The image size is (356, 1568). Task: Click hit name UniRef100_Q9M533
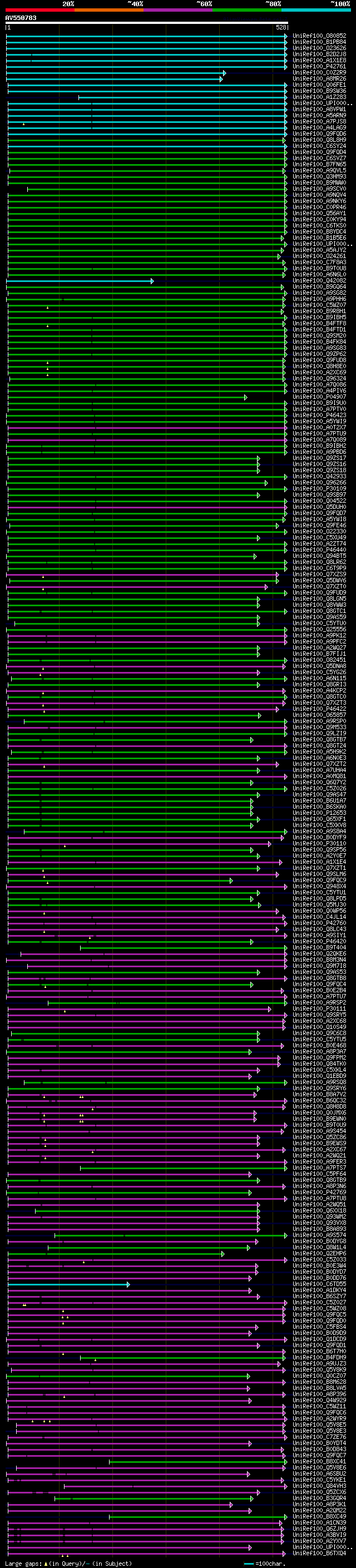click(x=319, y=728)
